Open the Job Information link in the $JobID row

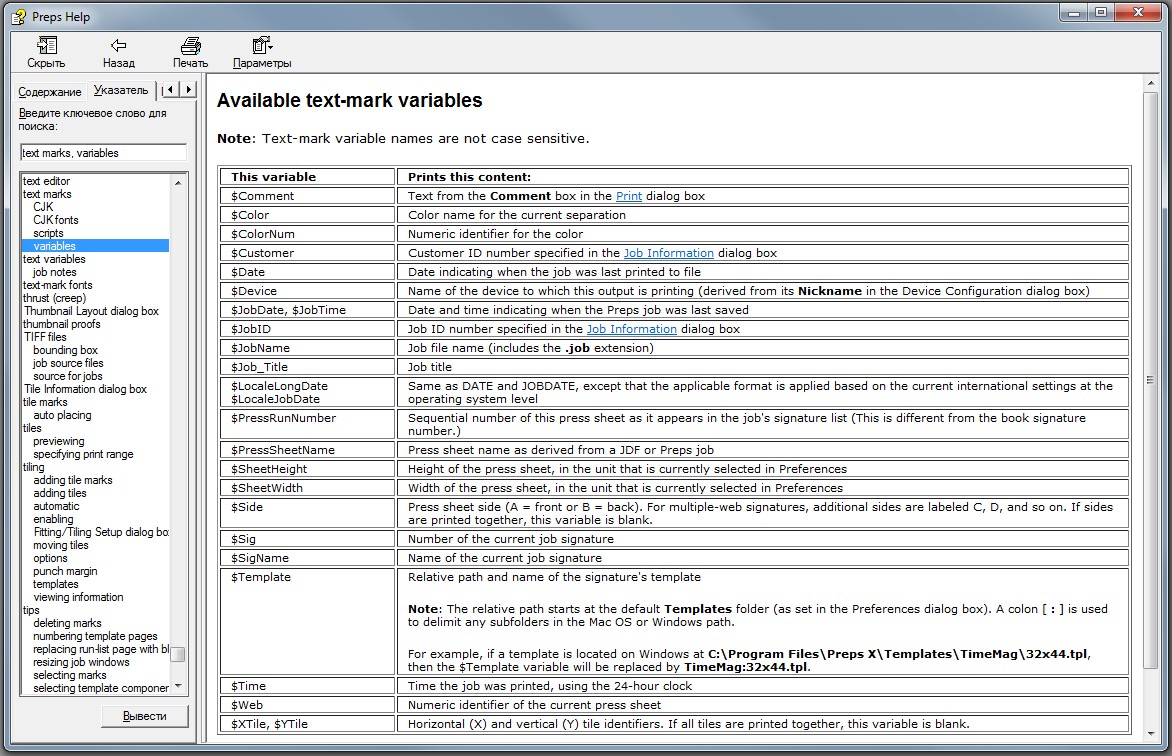coord(632,329)
